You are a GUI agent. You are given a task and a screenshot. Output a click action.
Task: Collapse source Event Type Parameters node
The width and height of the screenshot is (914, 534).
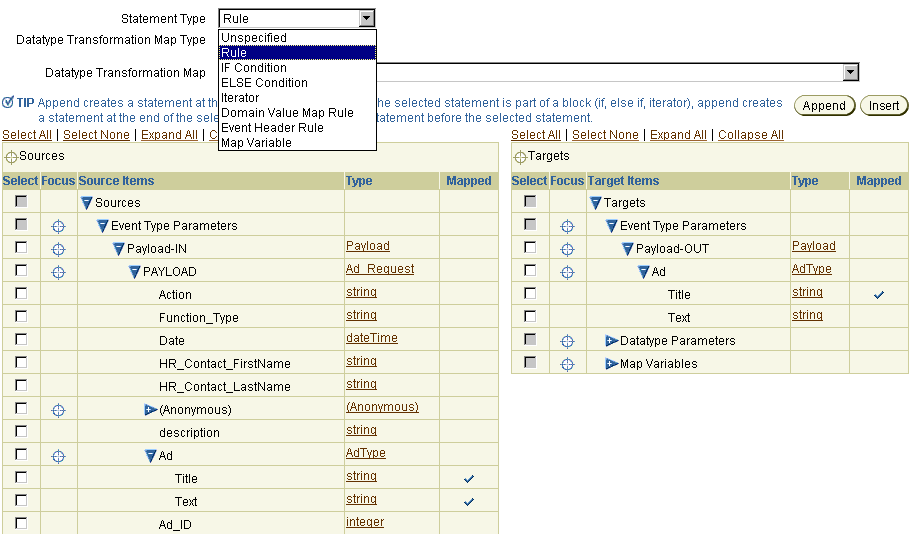[103, 226]
